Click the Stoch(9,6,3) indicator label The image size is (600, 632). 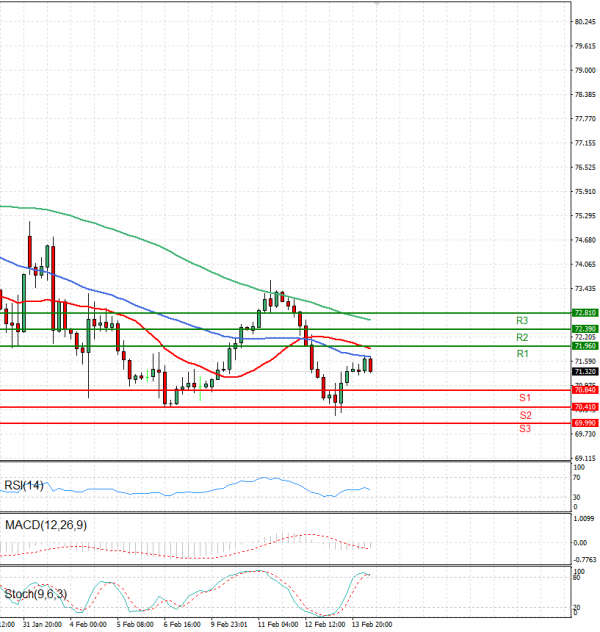pyautogui.click(x=35, y=594)
